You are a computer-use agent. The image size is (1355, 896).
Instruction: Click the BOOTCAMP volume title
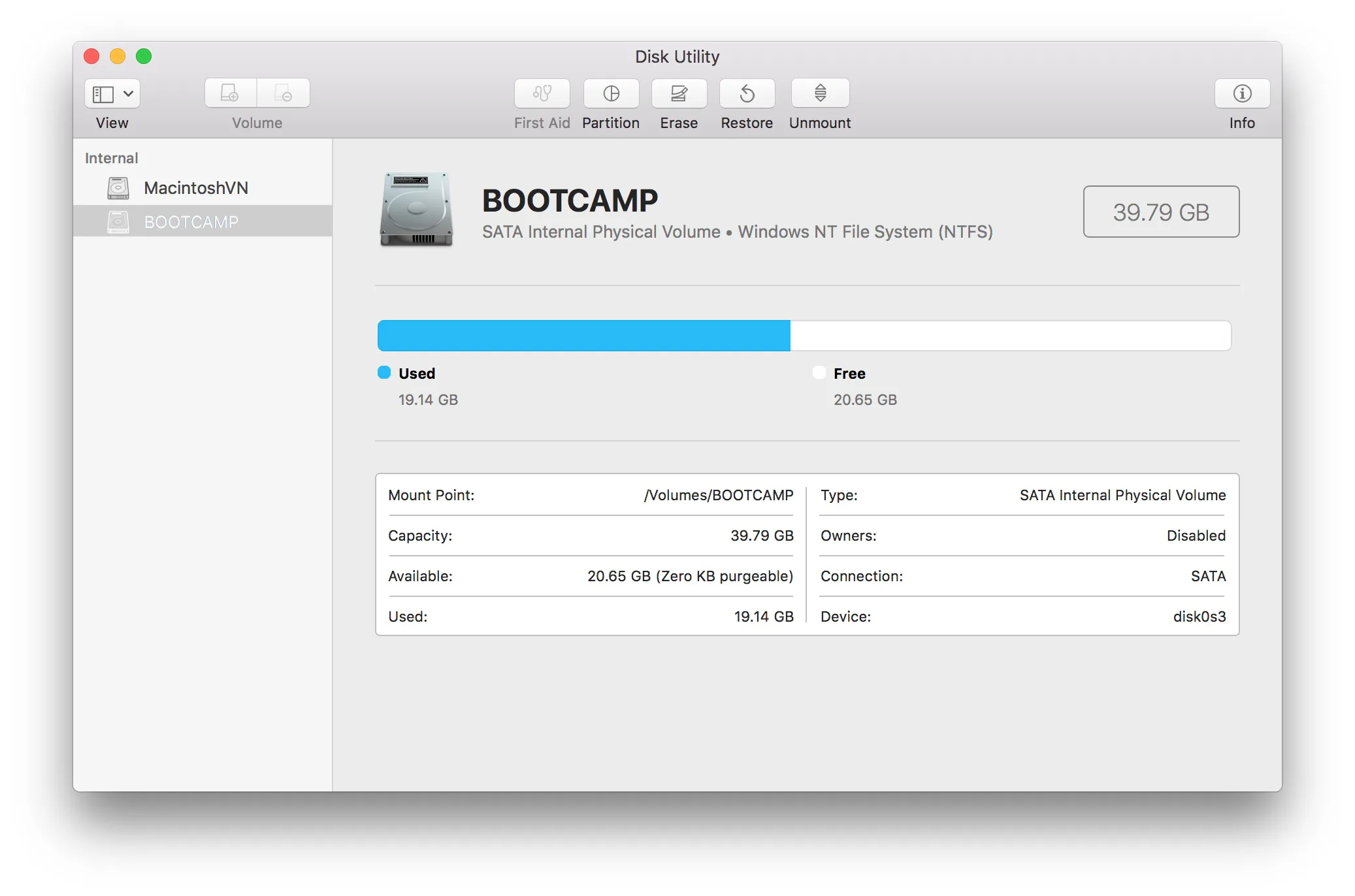pos(570,200)
